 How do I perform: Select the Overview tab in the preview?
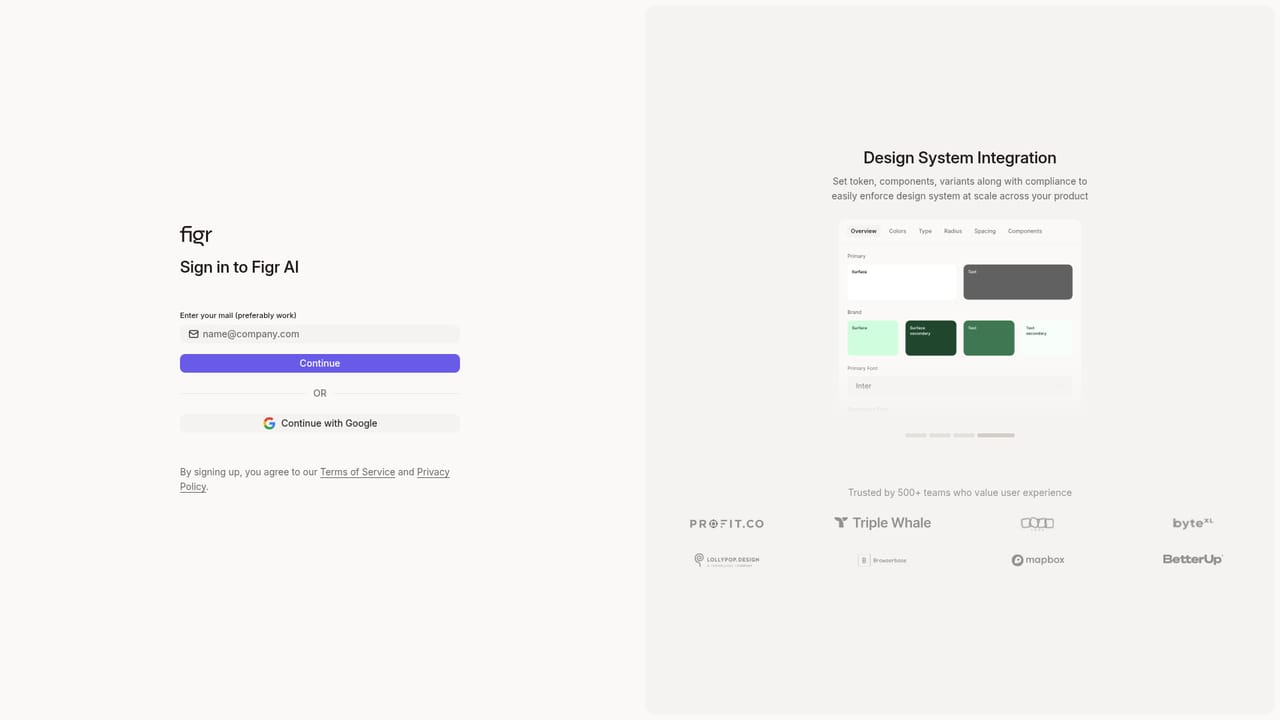[863, 231]
